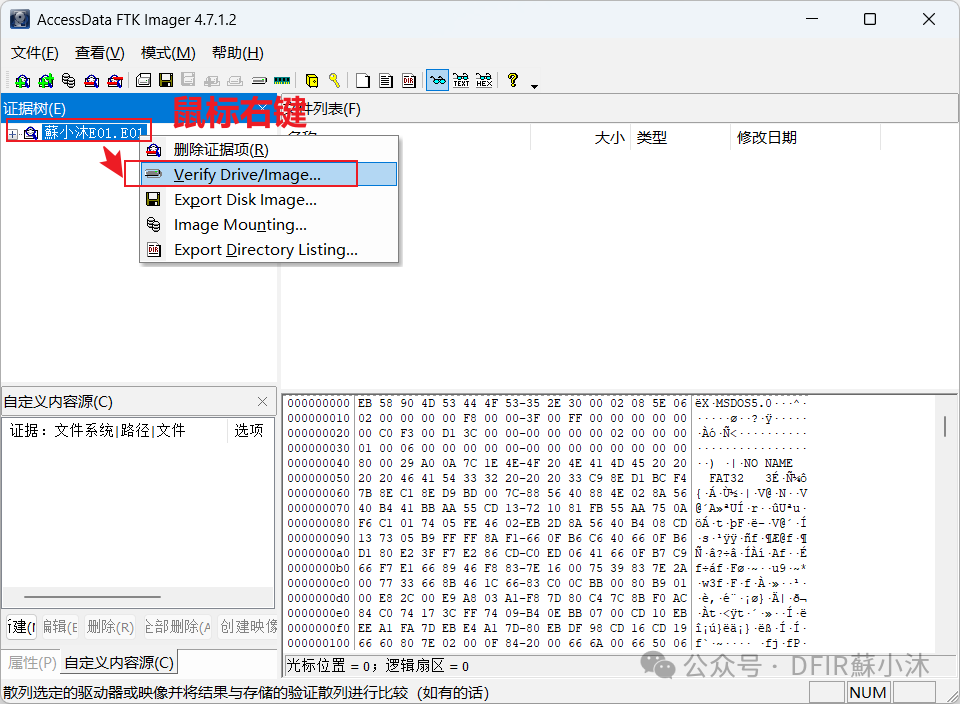Click the 光标位置 = 0 status text
The height and width of the screenshot is (704, 960).
[x=327, y=666]
